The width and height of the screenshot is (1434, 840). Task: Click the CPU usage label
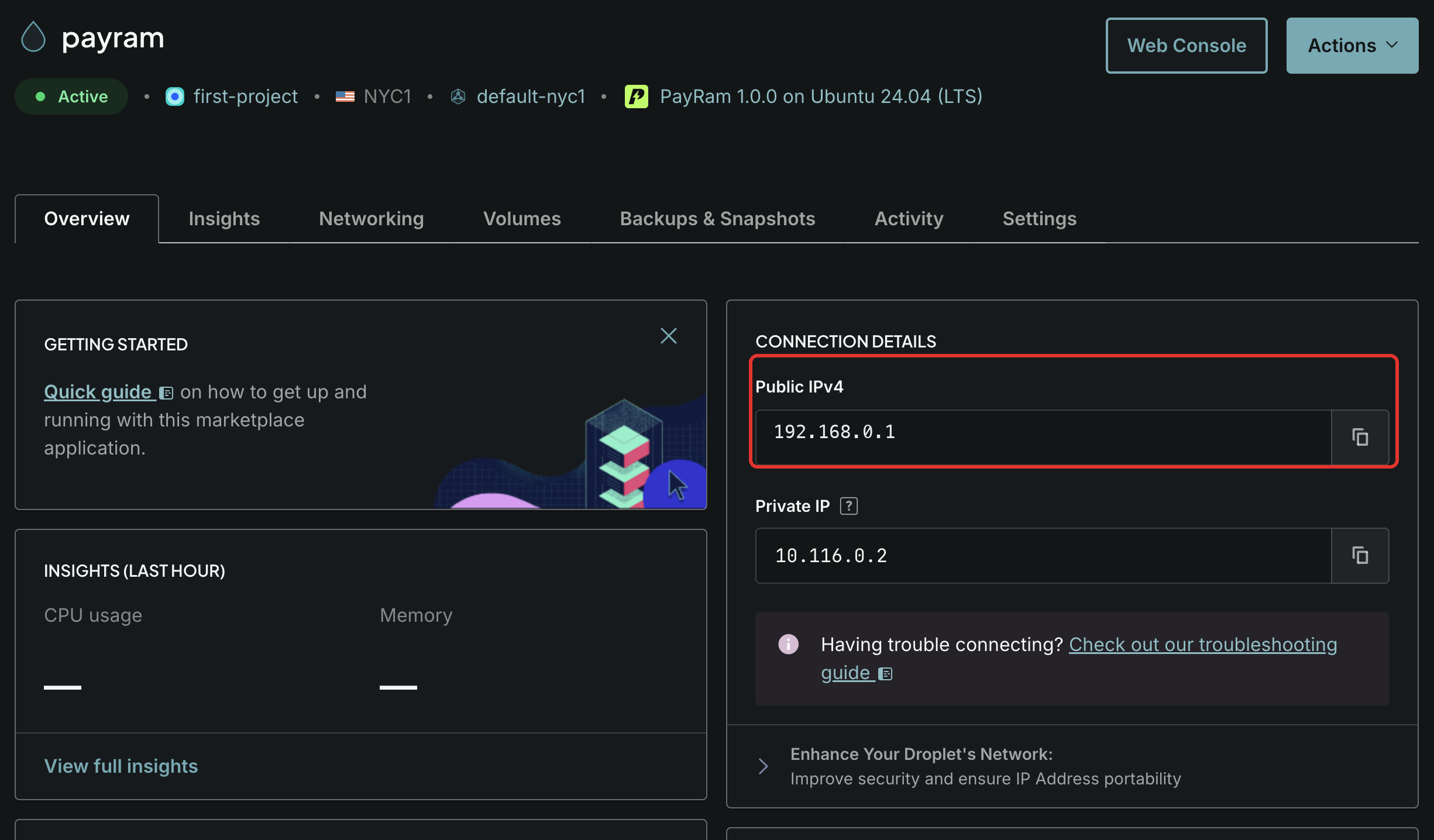93,615
